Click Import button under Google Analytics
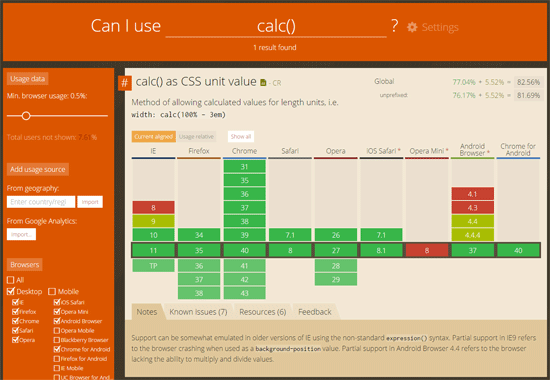This screenshot has width=550, height=380. click(21, 234)
